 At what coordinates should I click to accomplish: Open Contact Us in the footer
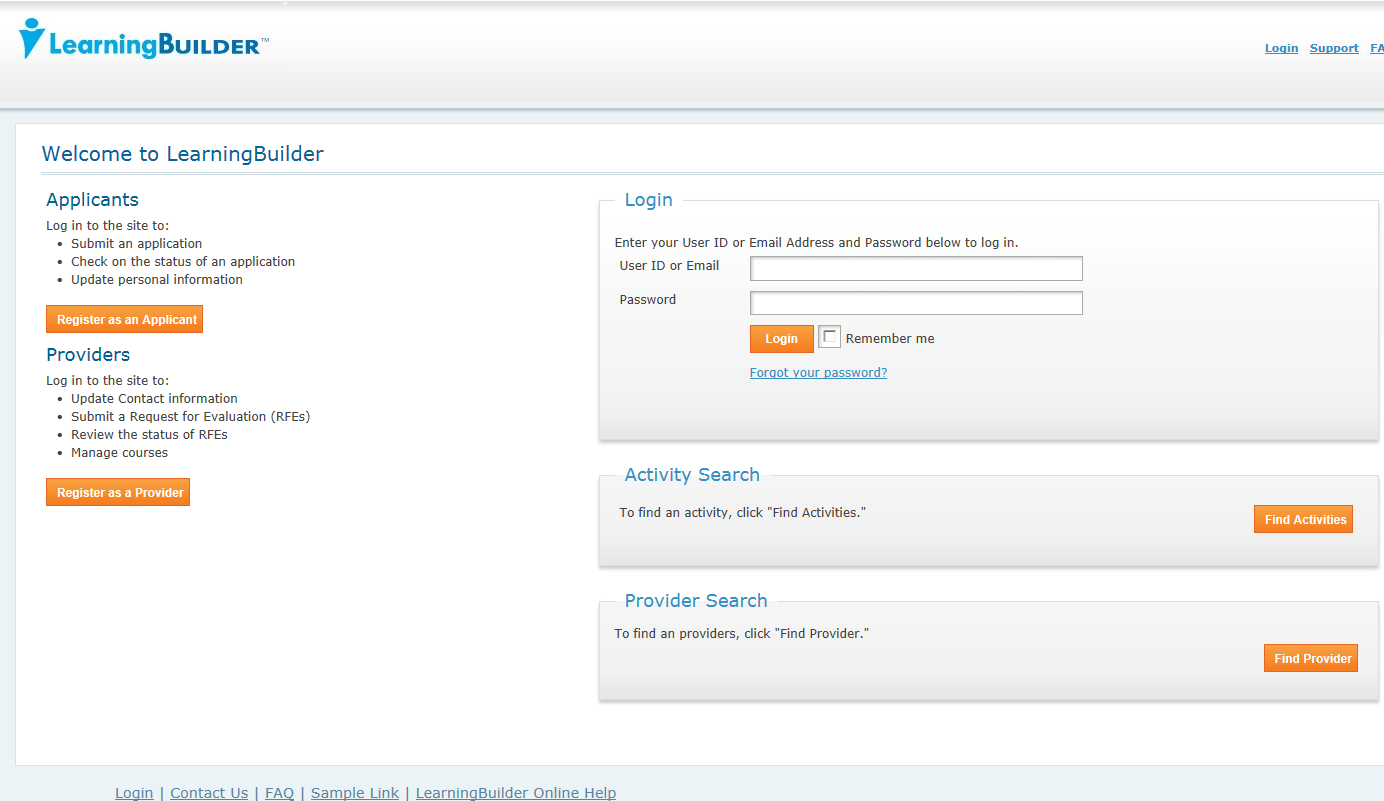pyautogui.click(x=209, y=793)
